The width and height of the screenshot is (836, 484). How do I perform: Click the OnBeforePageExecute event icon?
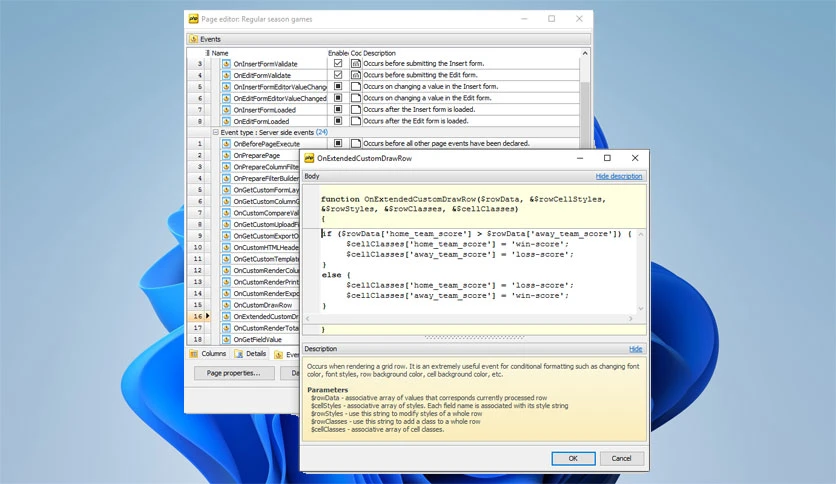[226, 144]
